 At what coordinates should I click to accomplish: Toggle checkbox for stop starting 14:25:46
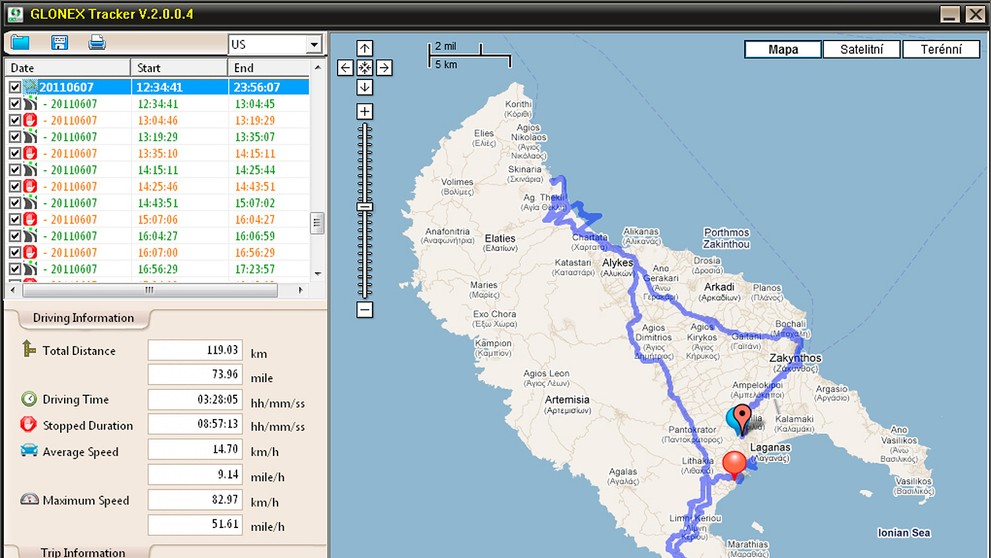(15, 186)
